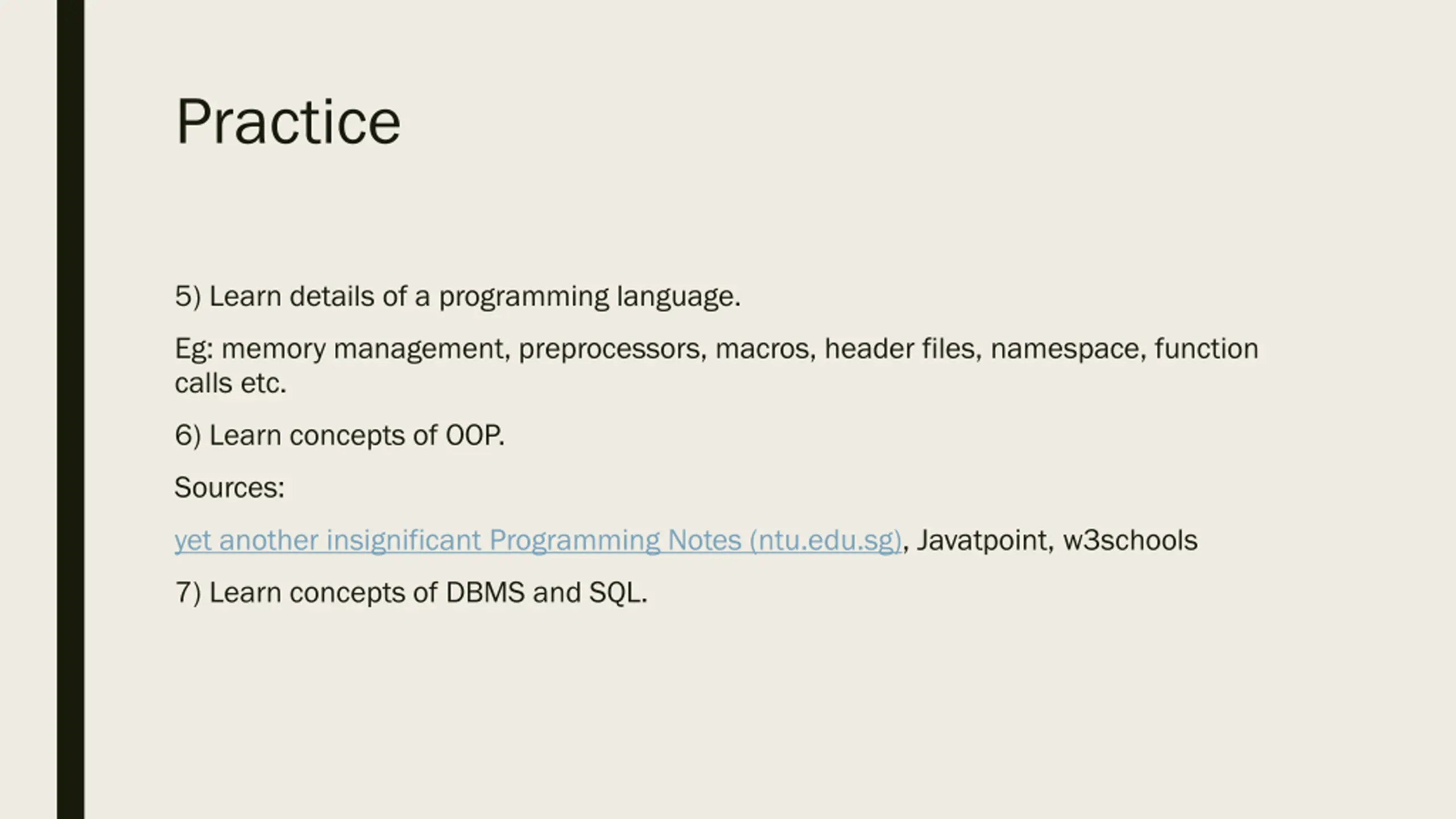This screenshot has height=819, width=1456.
Task: Click the 'Eg: memory management' example line
Action: click(x=717, y=349)
